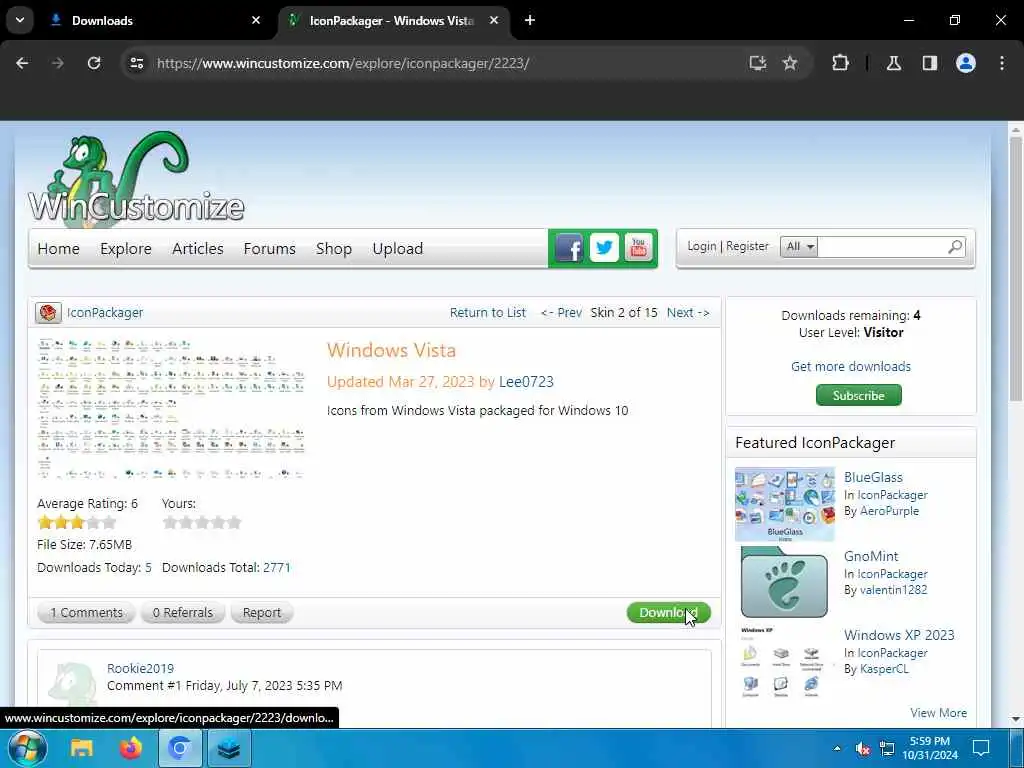Click the IconPackager category icon

coord(48,313)
